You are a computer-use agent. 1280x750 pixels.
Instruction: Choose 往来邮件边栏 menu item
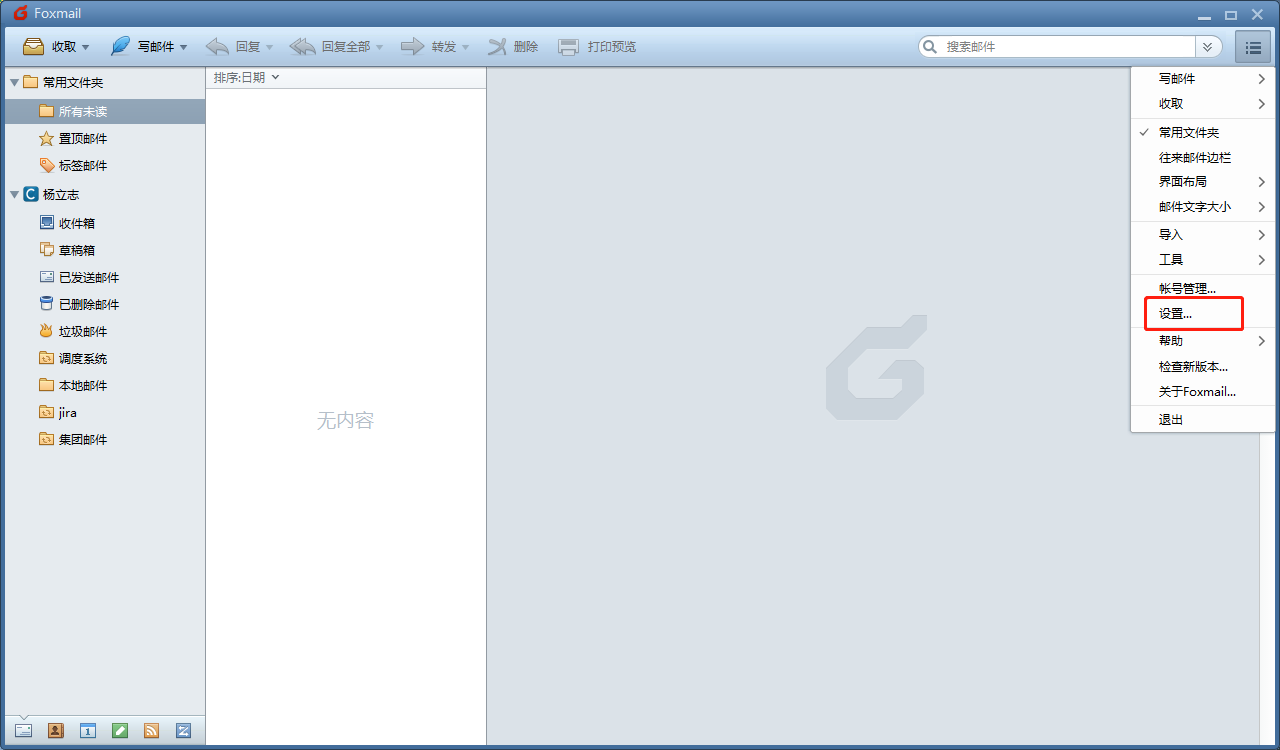click(1203, 157)
